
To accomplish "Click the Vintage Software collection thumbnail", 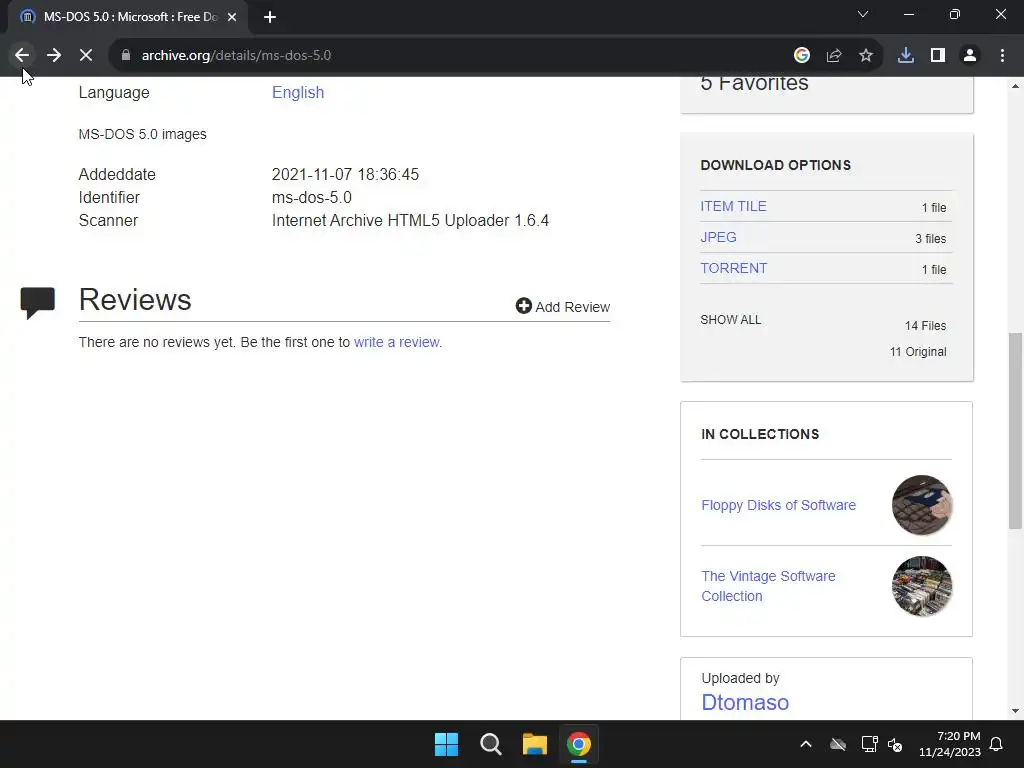I will 921,586.
